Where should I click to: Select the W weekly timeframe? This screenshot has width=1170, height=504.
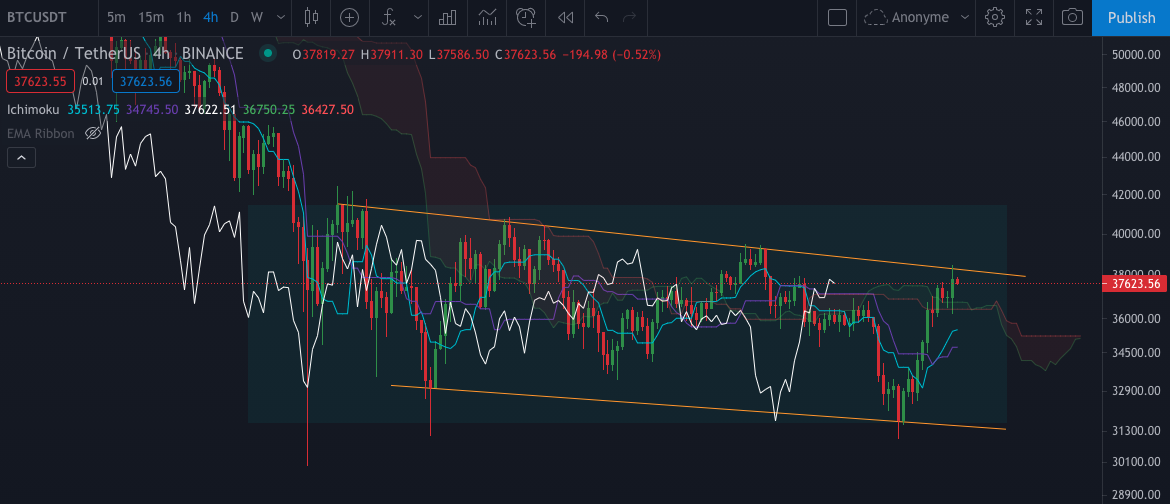tap(257, 17)
